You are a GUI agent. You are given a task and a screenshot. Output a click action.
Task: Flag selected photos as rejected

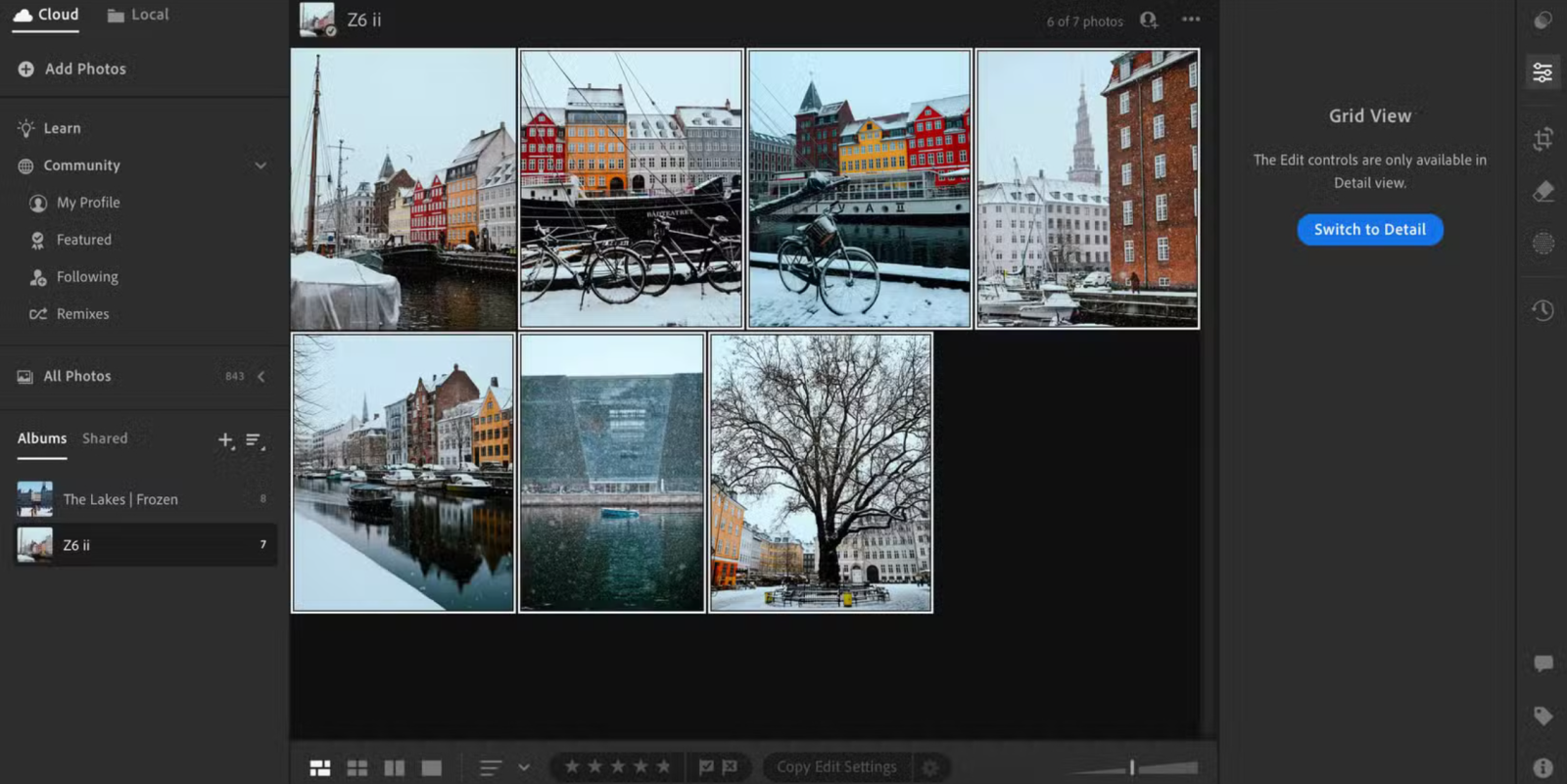(730, 767)
